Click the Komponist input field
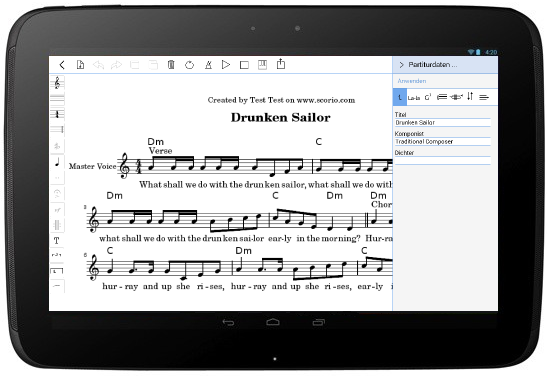The image size is (547, 376). pyautogui.click(x=443, y=142)
